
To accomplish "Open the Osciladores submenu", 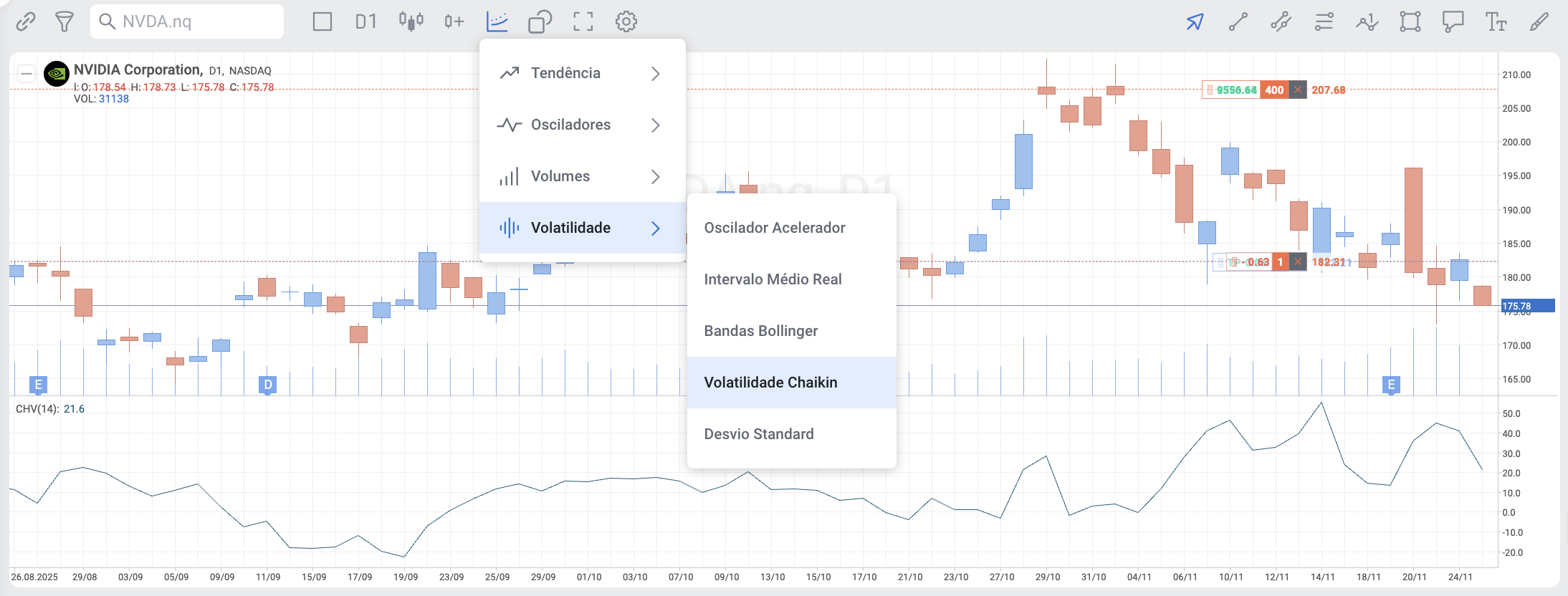I will [582, 125].
